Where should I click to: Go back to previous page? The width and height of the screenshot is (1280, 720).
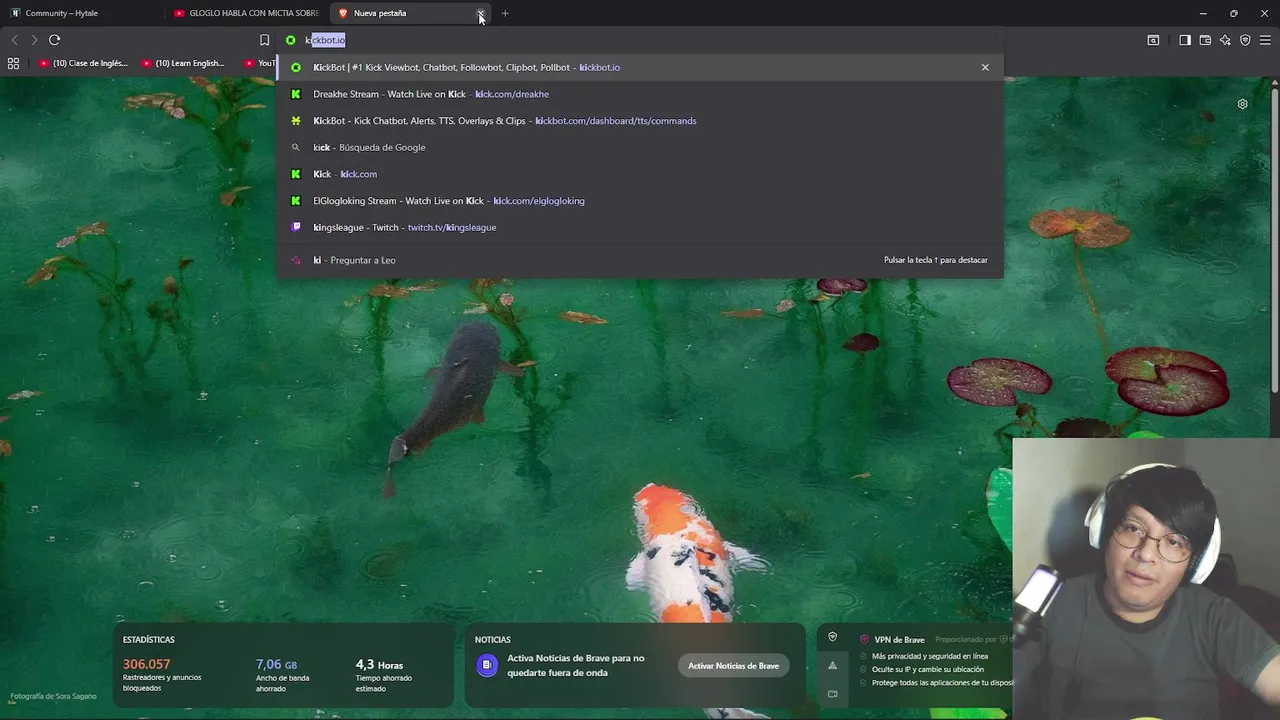pyautogui.click(x=14, y=40)
